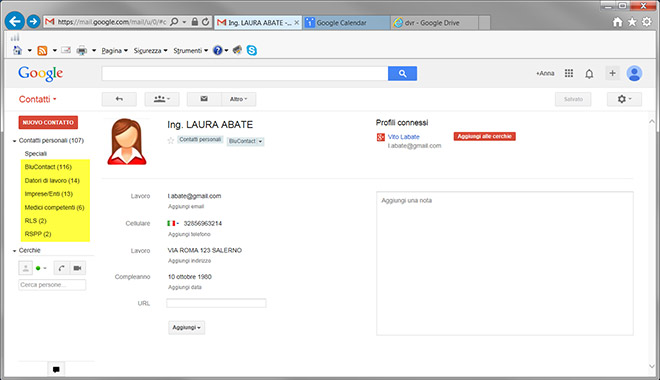This screenshot has width=660, height=380.
Task: Select Datori di lavoro (14) group
Action: 52,181
